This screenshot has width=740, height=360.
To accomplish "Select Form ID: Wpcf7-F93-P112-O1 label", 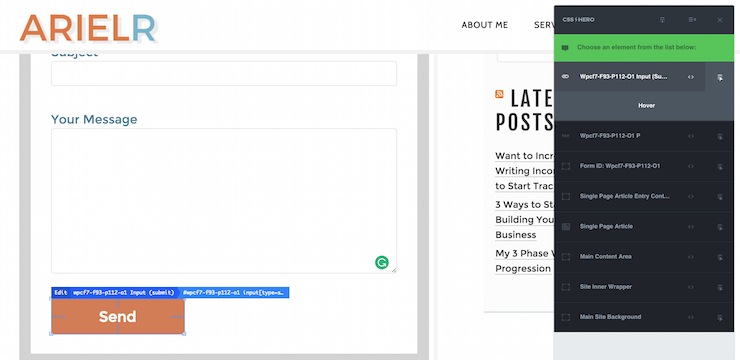I will coord(620,166).
